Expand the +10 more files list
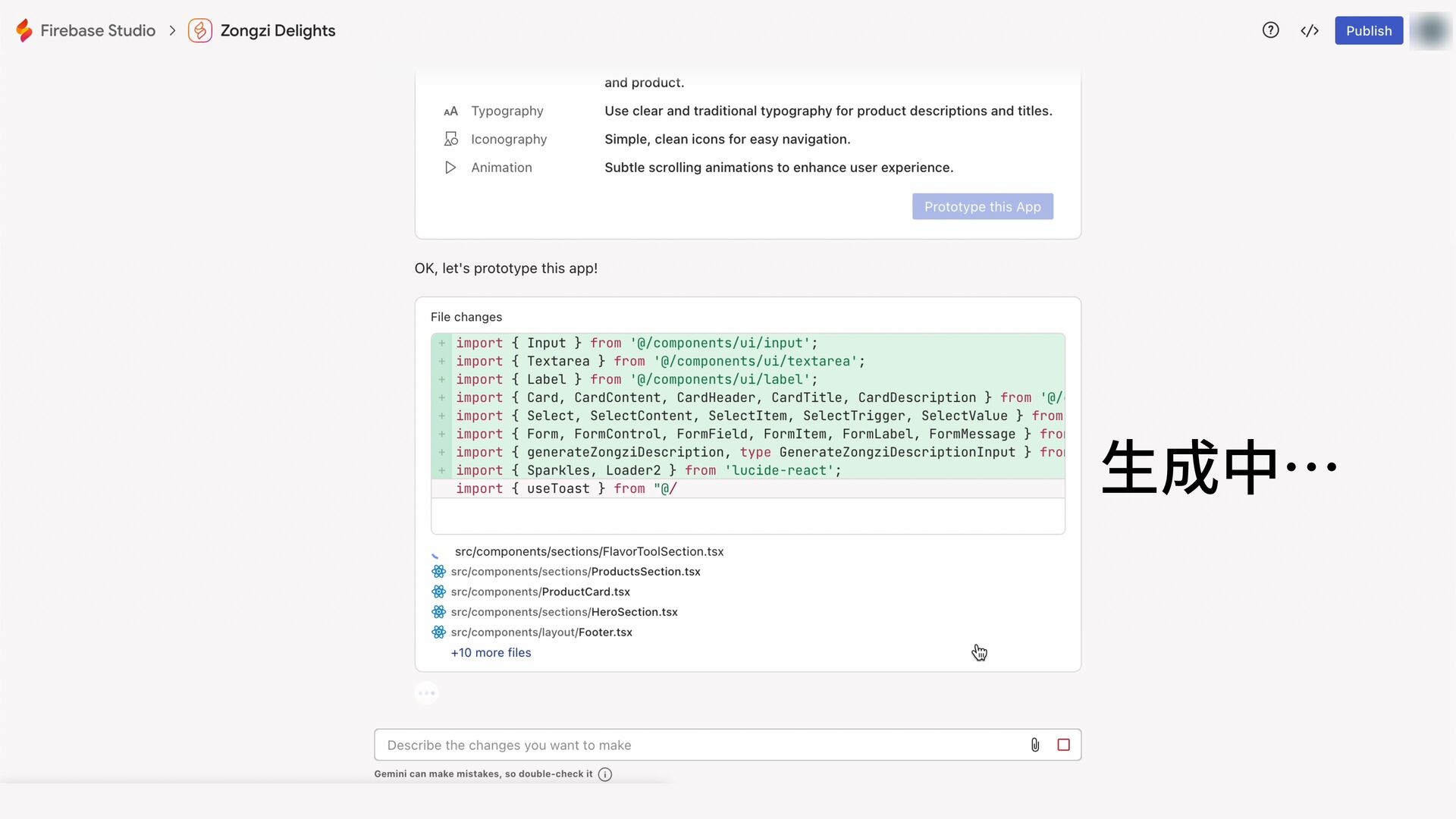1456x819 pixels. coord(491,653)
